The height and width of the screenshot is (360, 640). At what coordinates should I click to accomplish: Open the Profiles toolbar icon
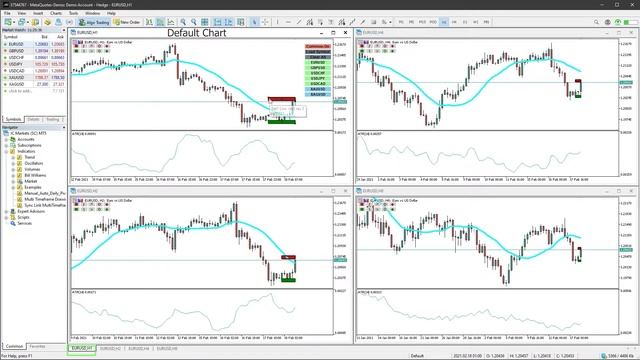[21, 22]
